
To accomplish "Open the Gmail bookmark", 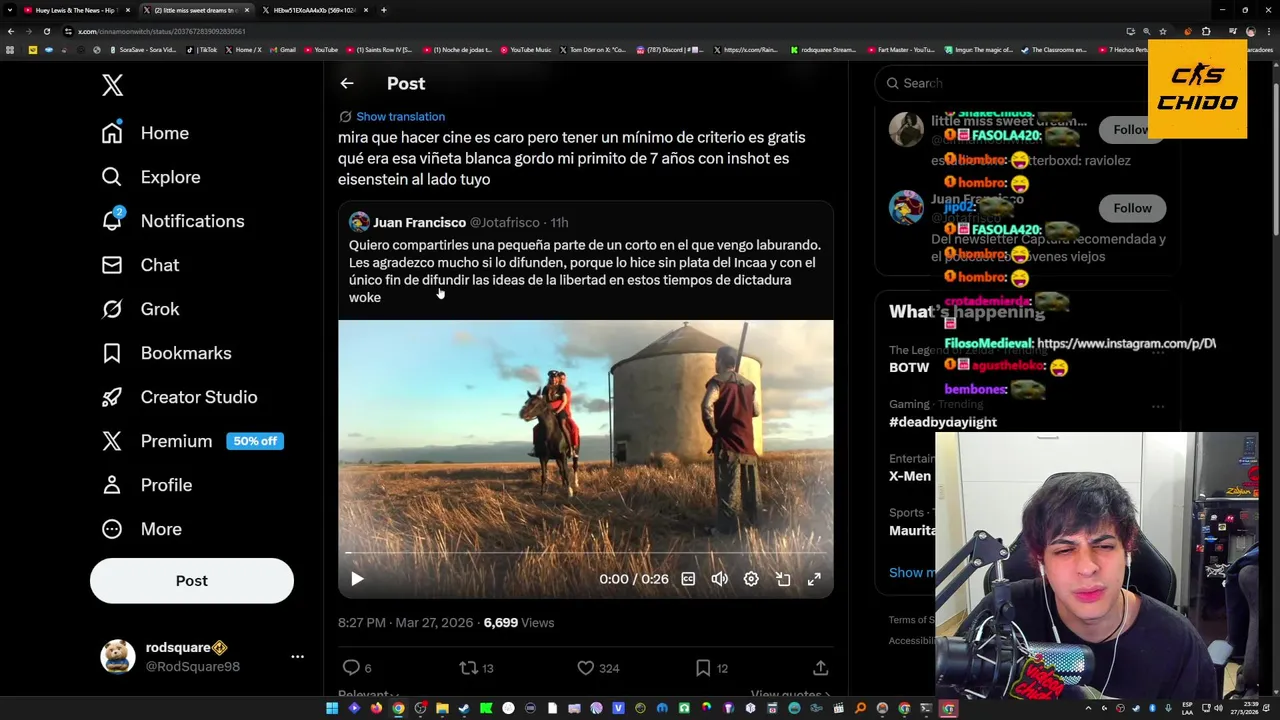I will [283, 49].
